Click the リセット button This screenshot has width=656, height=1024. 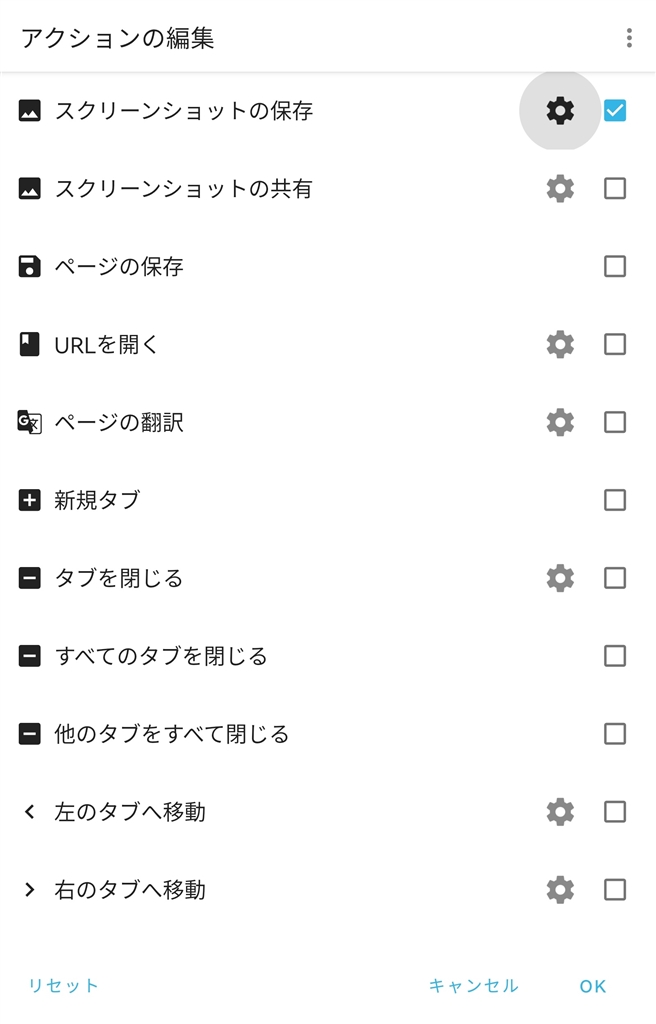(64, 986)
